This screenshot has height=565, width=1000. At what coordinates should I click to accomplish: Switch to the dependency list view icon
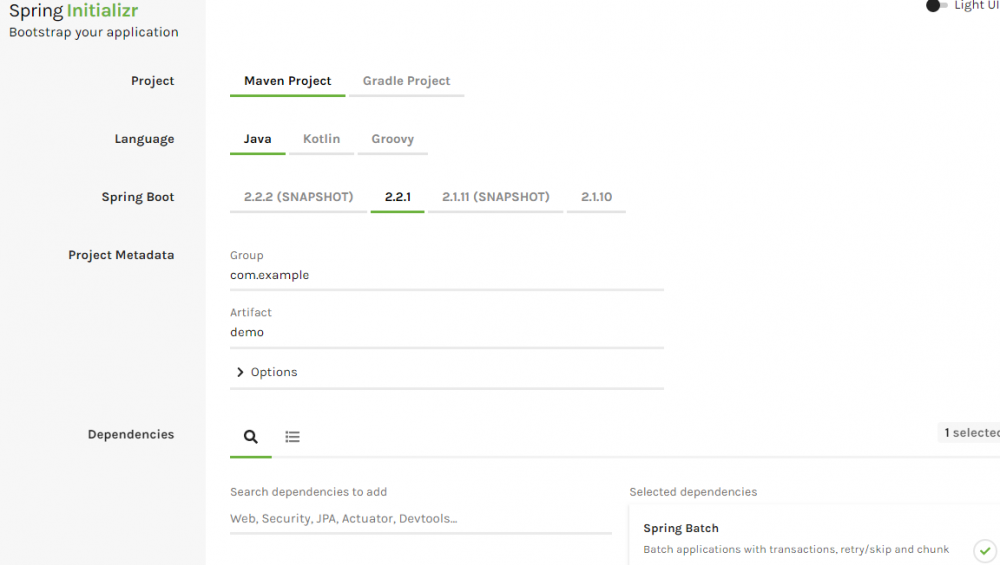pos(292,437)
